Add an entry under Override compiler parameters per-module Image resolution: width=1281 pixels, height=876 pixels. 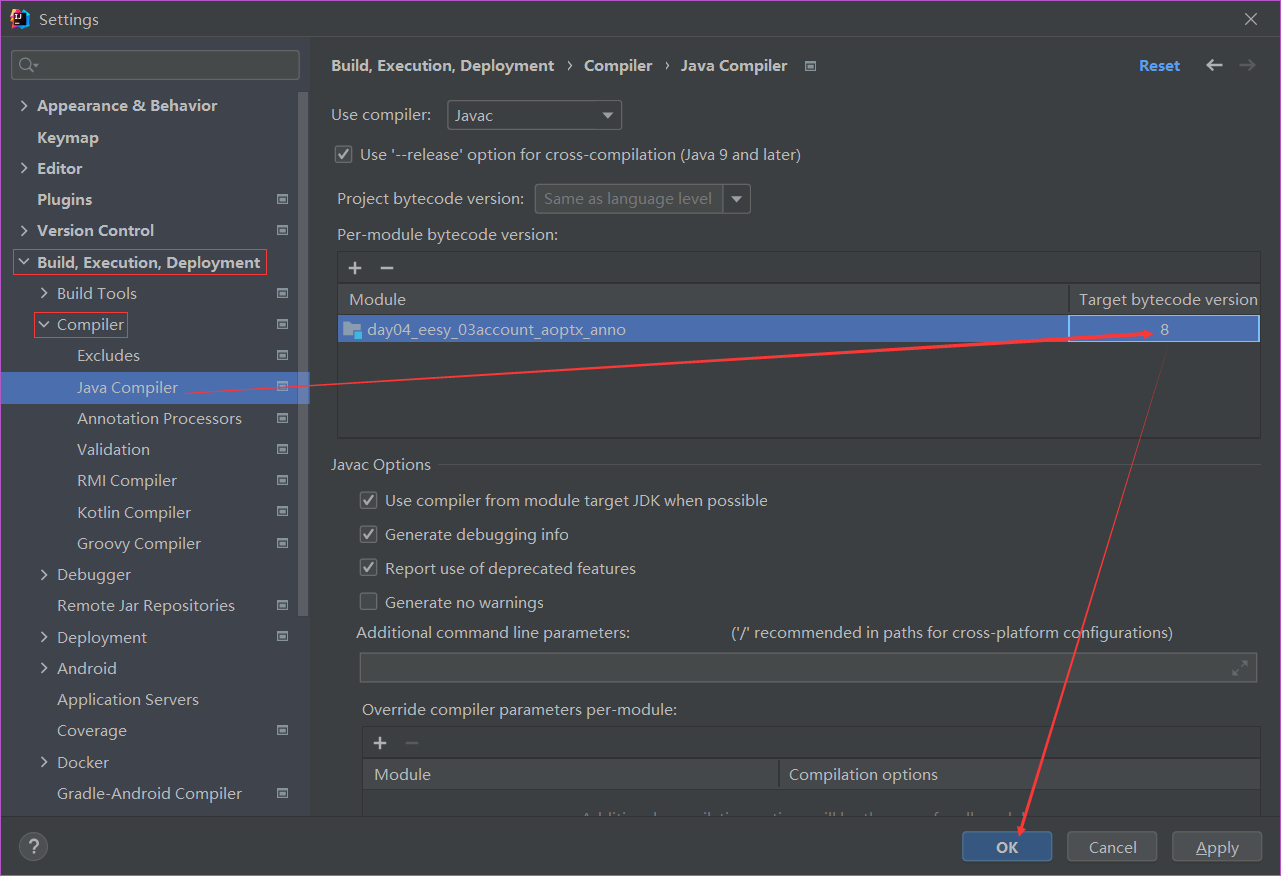pyautogui.click(x=380, y=742)
